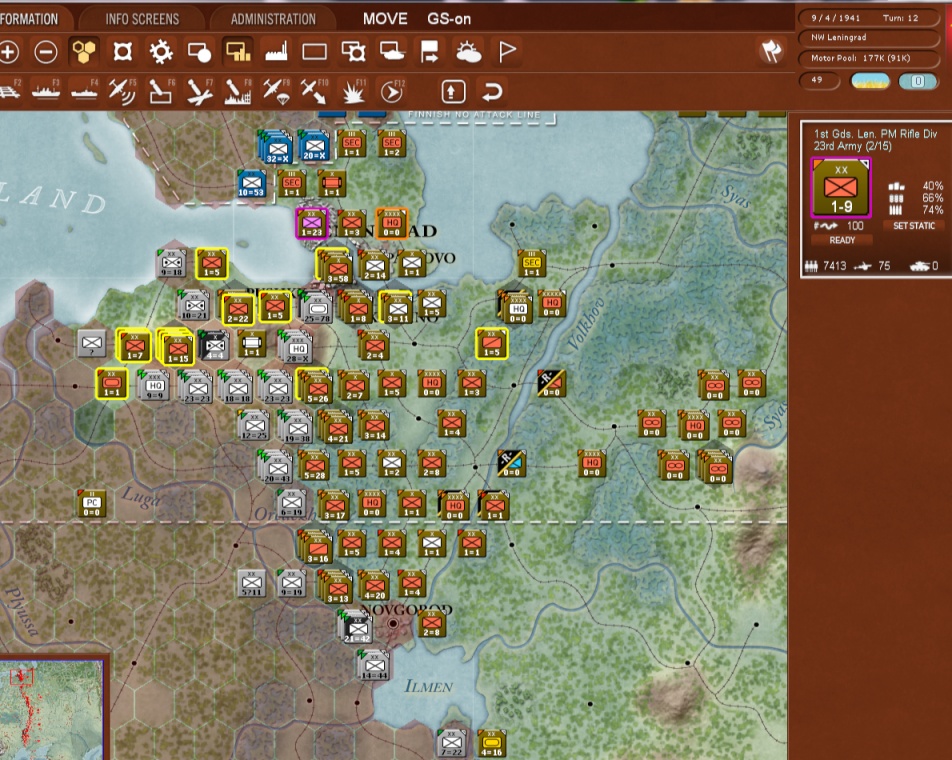Click the 1-9 unit counter in side panel

pos(841,188)
